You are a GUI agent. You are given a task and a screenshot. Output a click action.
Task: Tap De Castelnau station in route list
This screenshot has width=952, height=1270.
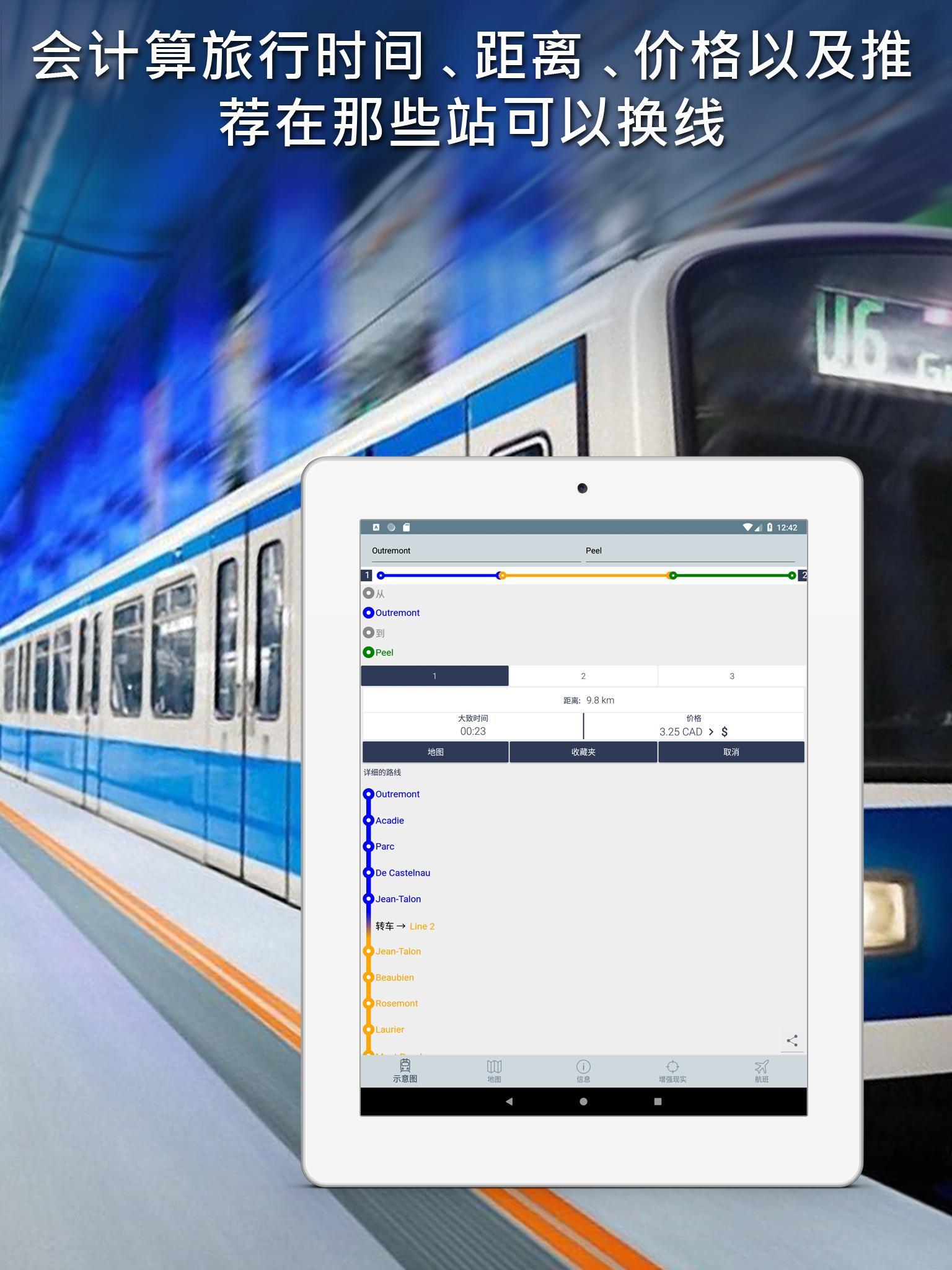[x=402, y=873]
